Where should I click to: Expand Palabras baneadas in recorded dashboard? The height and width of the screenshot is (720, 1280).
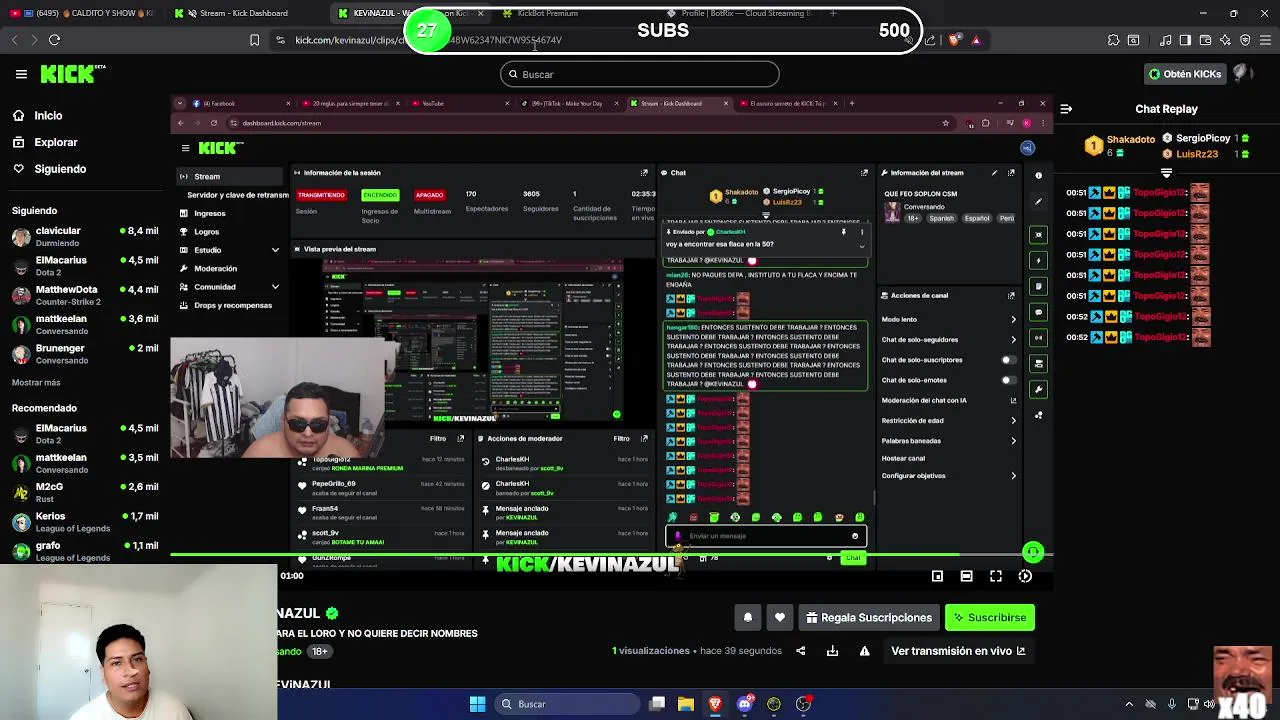point(1013,441)
